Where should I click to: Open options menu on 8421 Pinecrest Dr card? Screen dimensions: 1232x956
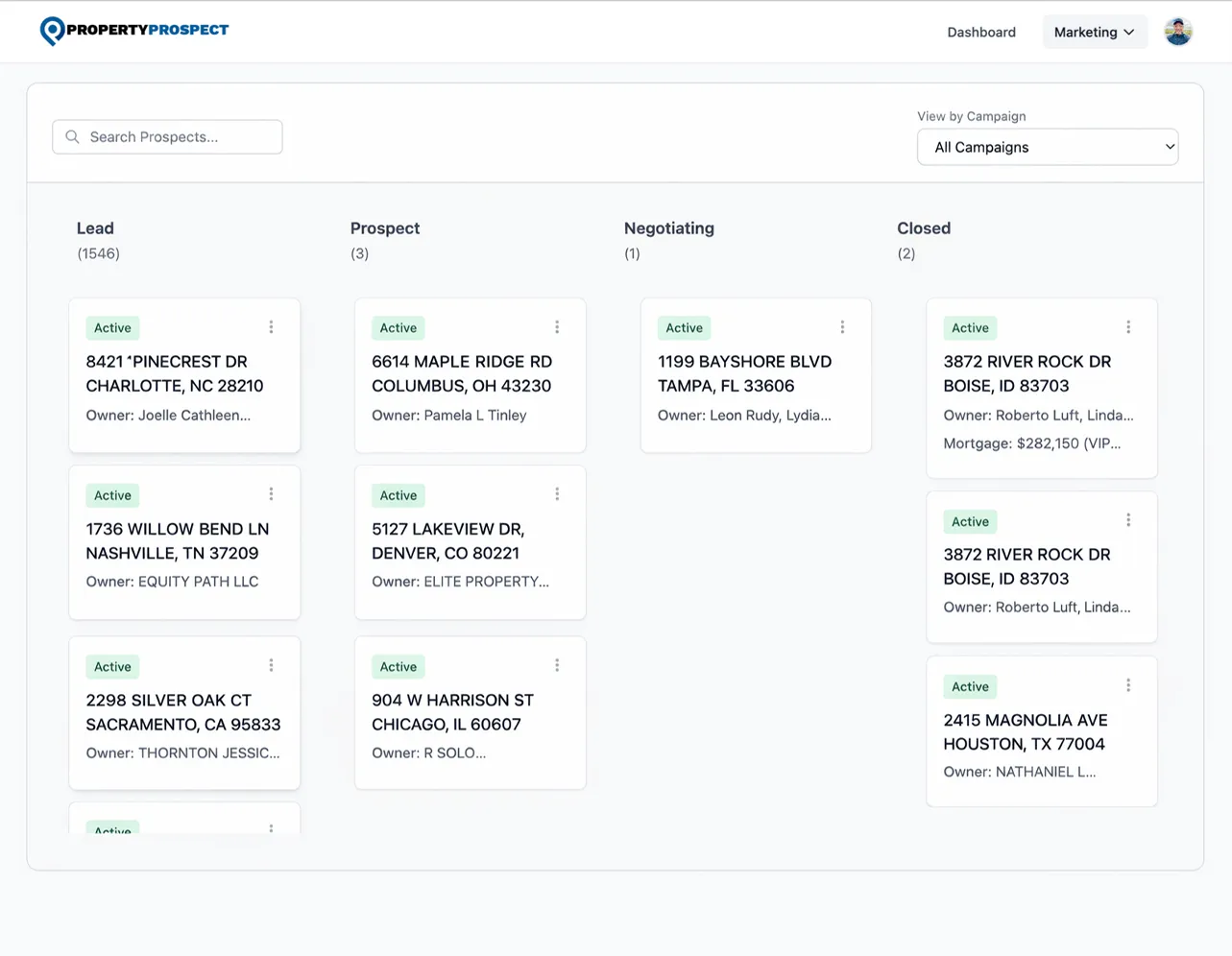[x=272, y=326]
